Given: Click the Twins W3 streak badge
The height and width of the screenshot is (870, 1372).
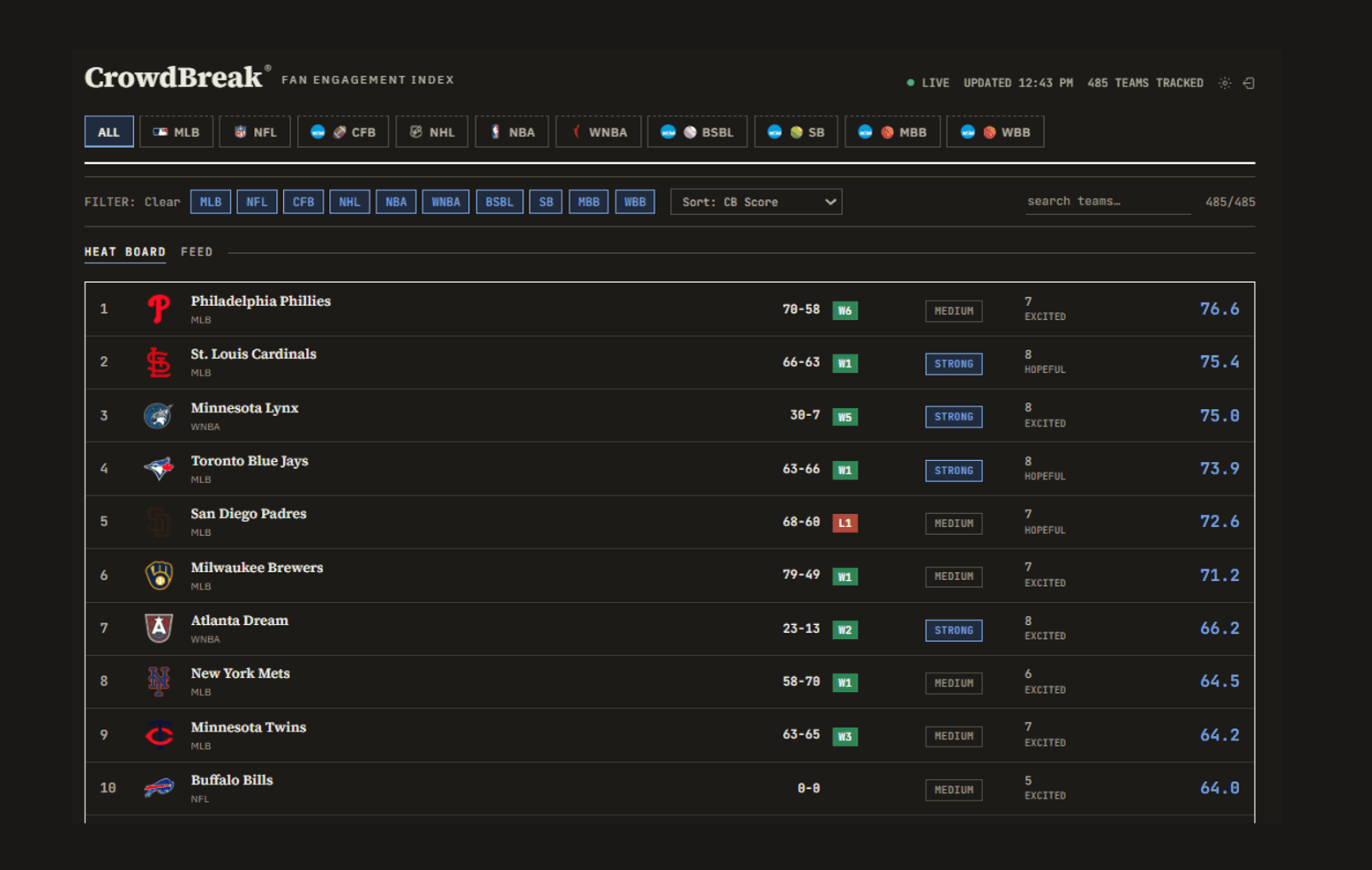Looking at the screenshot, I should tap(845, 736).
